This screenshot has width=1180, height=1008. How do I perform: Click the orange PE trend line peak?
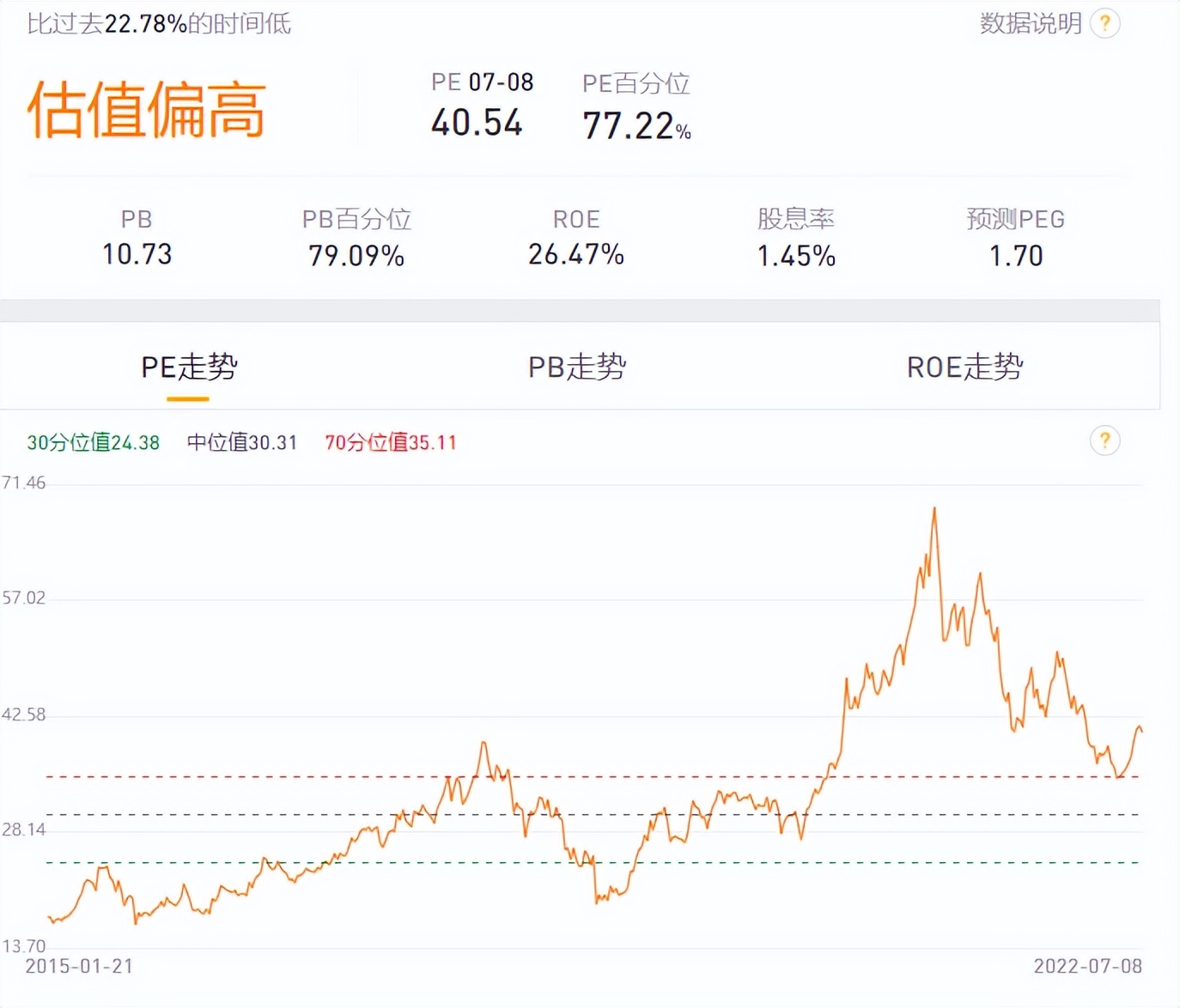pos(934,508)
